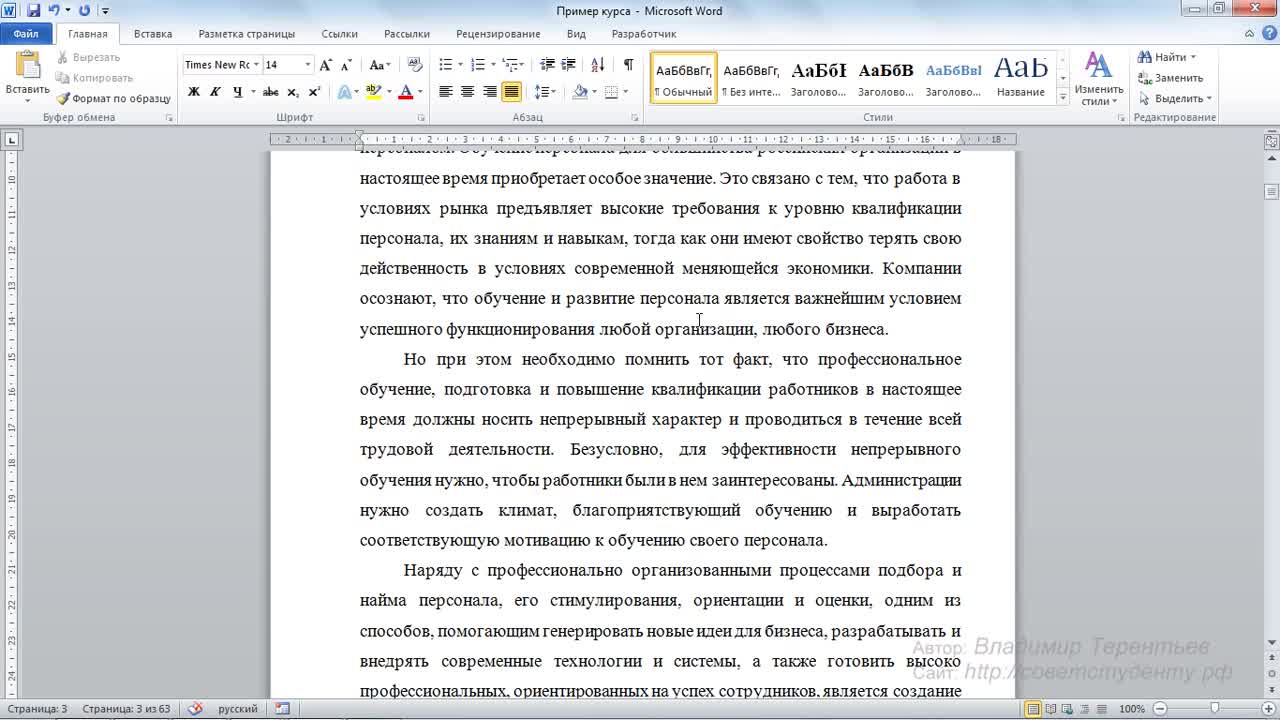Click the Save icon in Quick Access Toolbar
This screenshot has width=1280, height=720.
click(33, 10)
